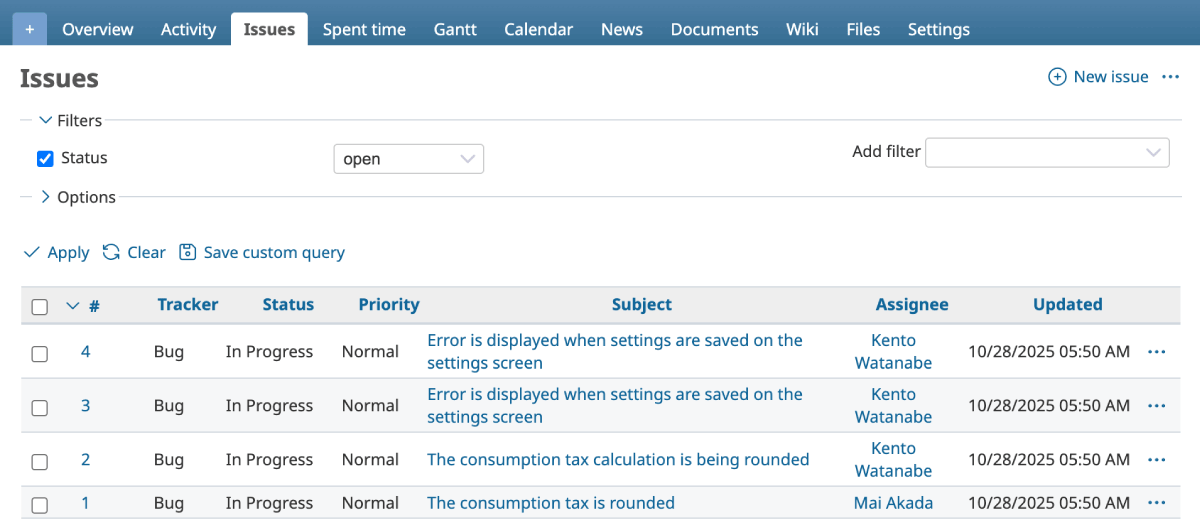Click the Save custom query icon

point(188,252)
